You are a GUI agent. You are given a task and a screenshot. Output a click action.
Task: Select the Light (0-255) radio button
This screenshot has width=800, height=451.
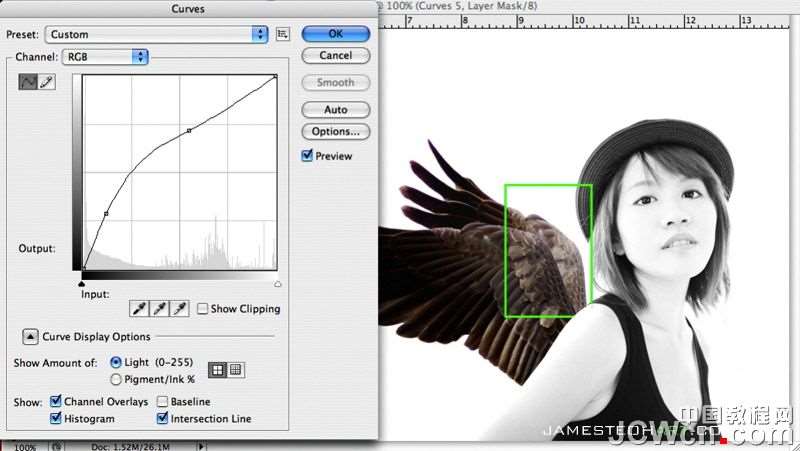tap(116, 362)
